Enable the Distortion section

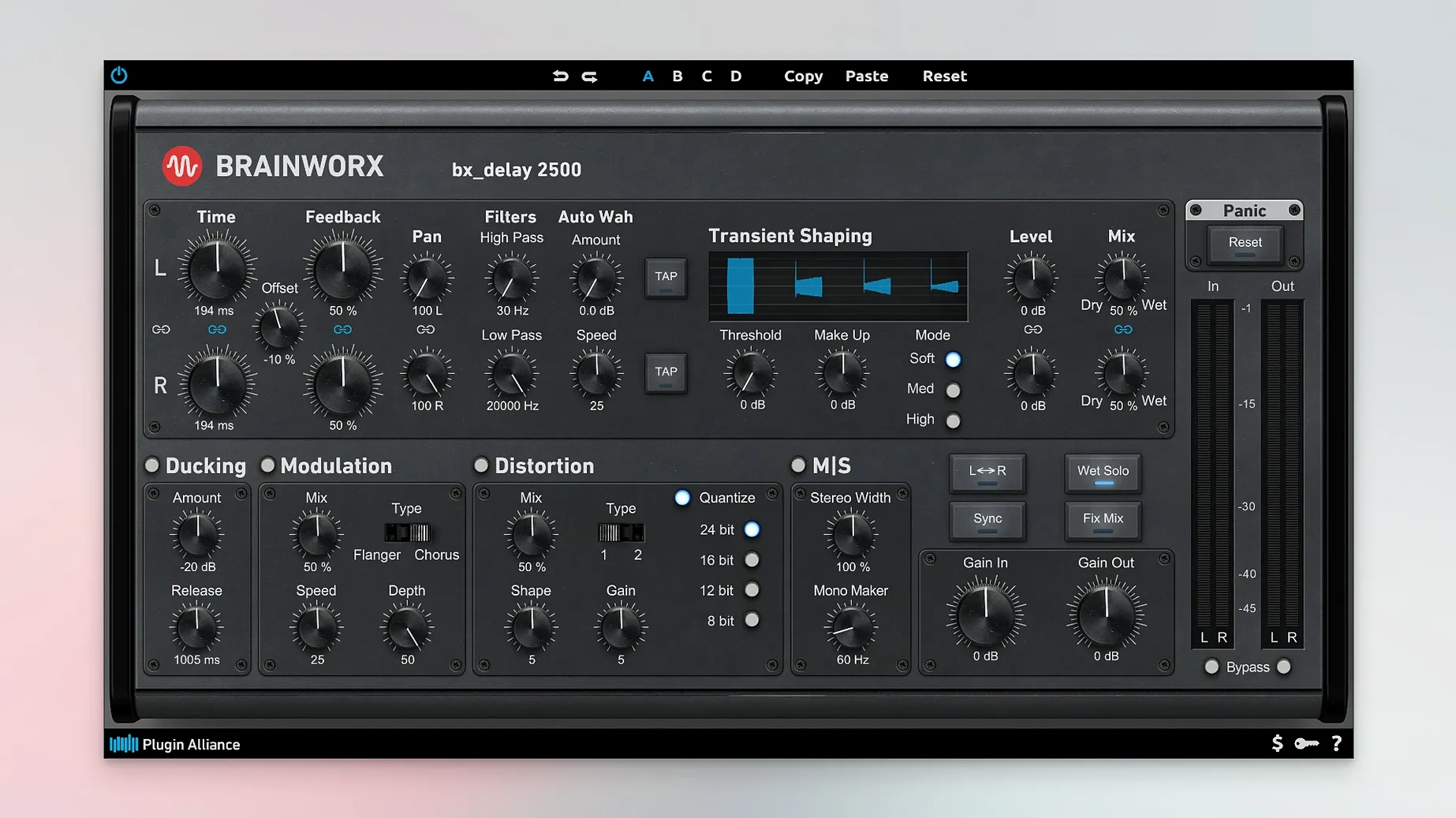(x=481, y=465)
